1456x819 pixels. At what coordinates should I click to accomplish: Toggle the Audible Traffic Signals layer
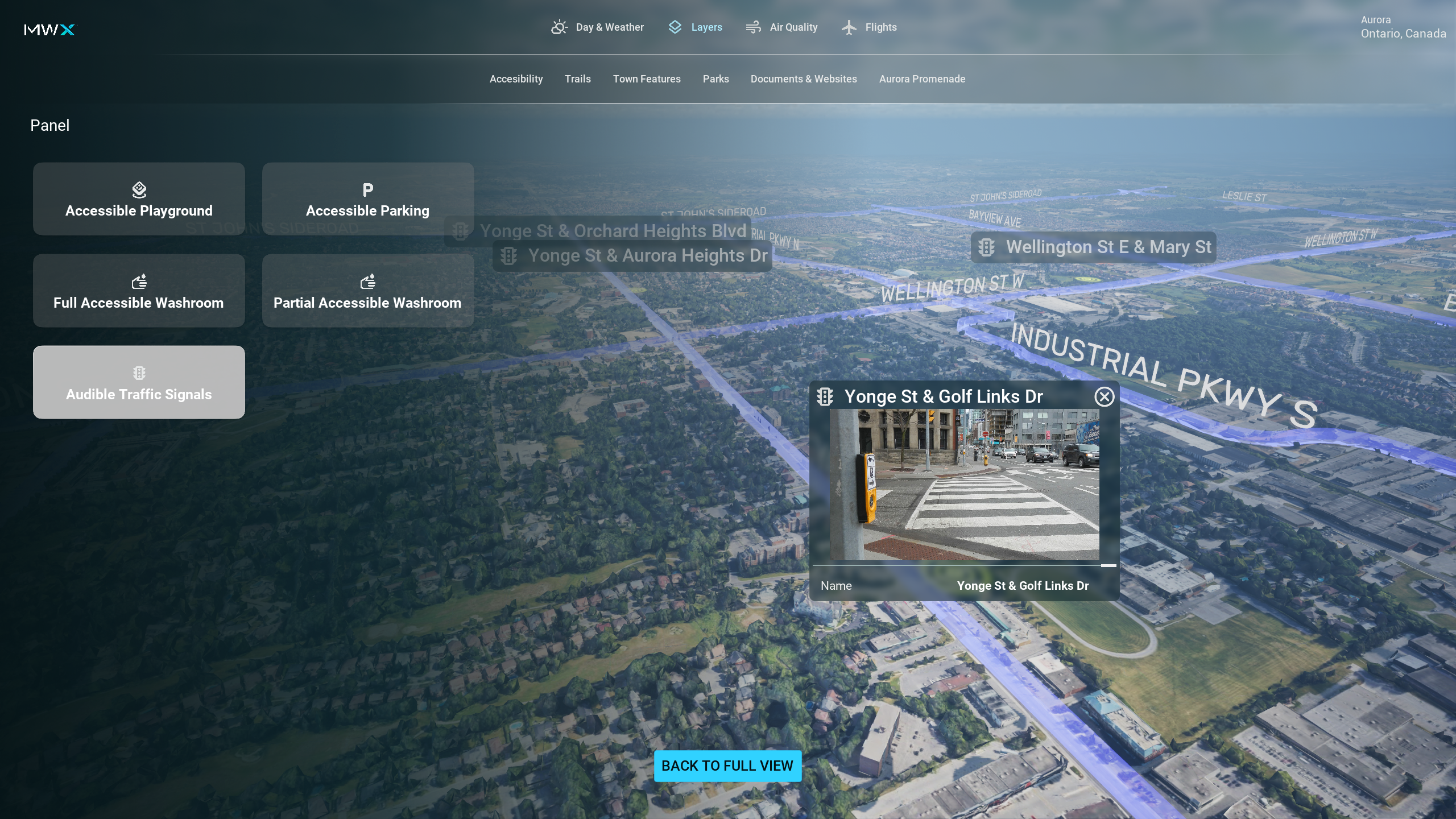[x=139, y=382]
